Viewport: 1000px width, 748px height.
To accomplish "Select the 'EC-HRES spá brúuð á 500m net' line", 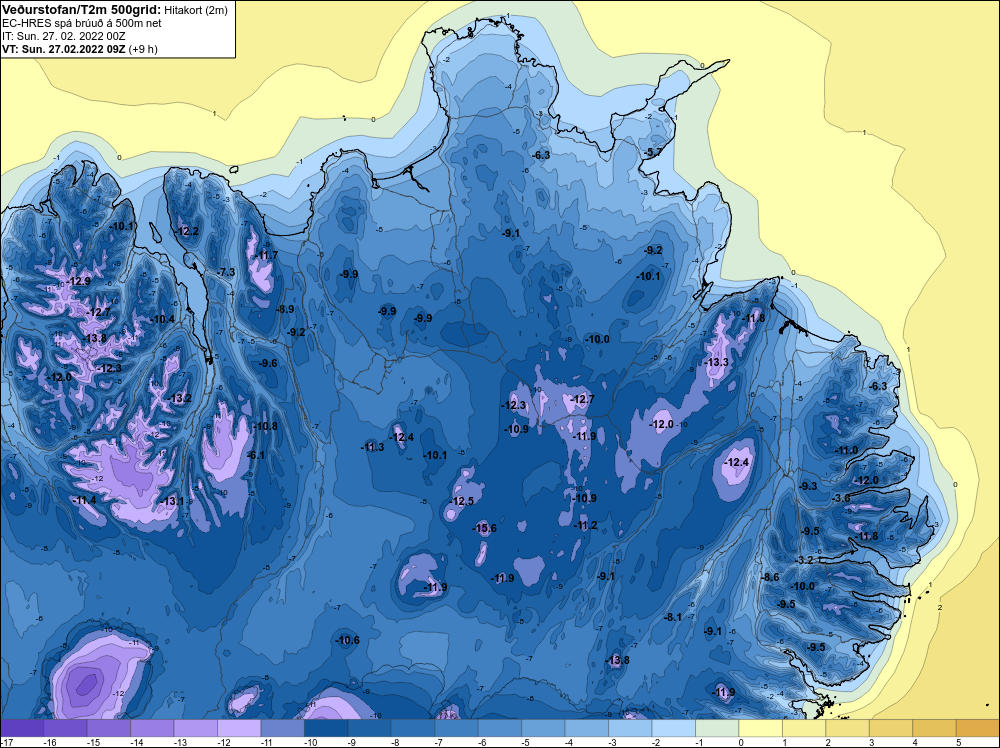I will click(x=82, y=23).
